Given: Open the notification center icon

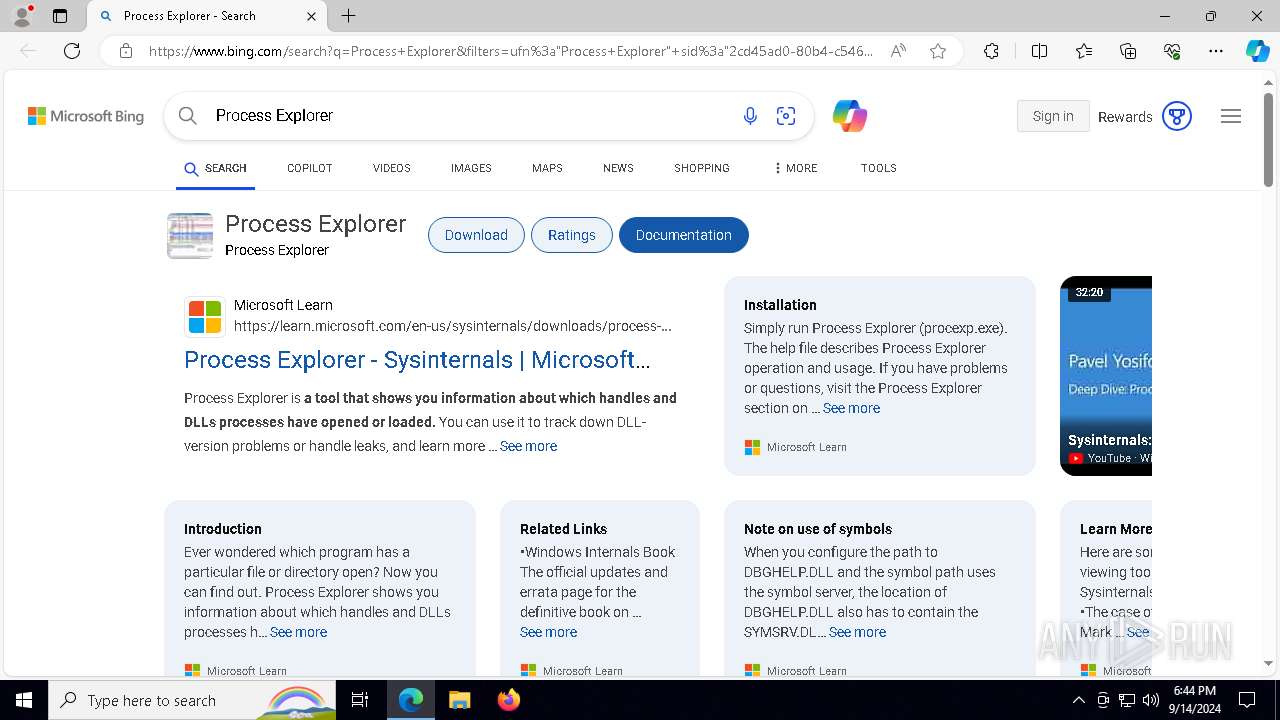Looking at the screenshot, I should point(1247,700).
